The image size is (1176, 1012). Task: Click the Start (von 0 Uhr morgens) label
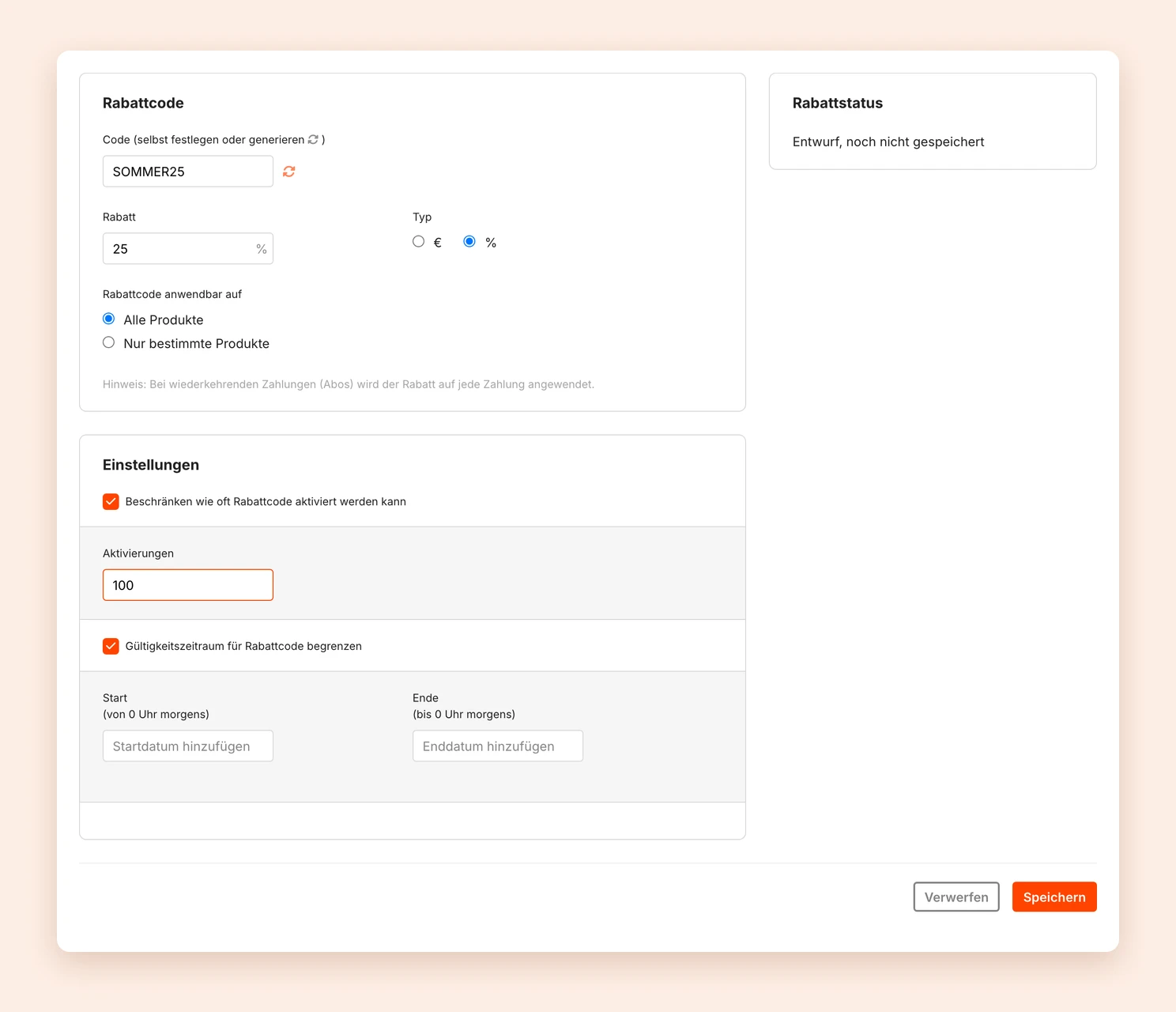[x=156, y=706]
